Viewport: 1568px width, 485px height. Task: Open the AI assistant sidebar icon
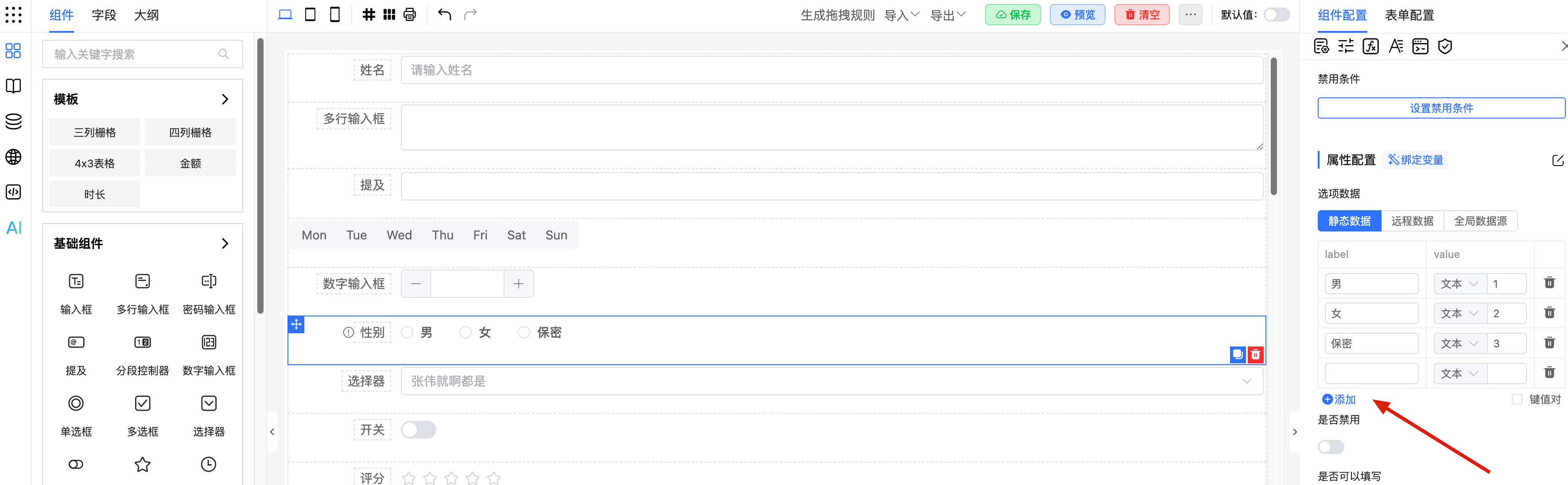(13, 228)
